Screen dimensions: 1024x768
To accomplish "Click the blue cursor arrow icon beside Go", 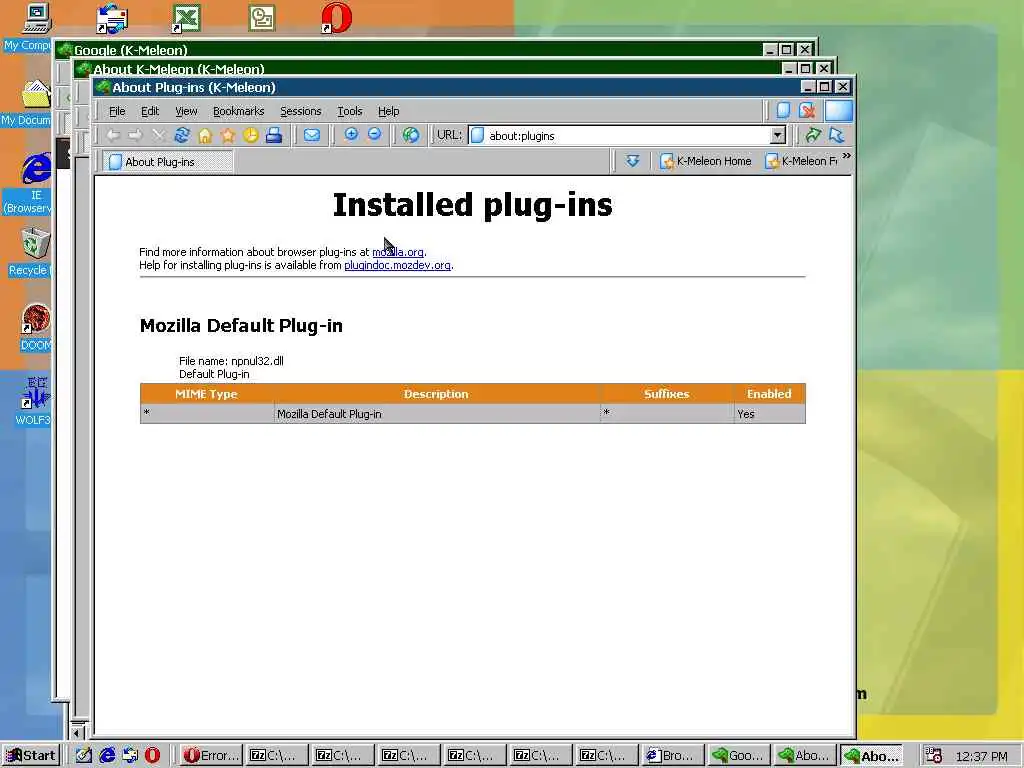I will pos(837,135).
